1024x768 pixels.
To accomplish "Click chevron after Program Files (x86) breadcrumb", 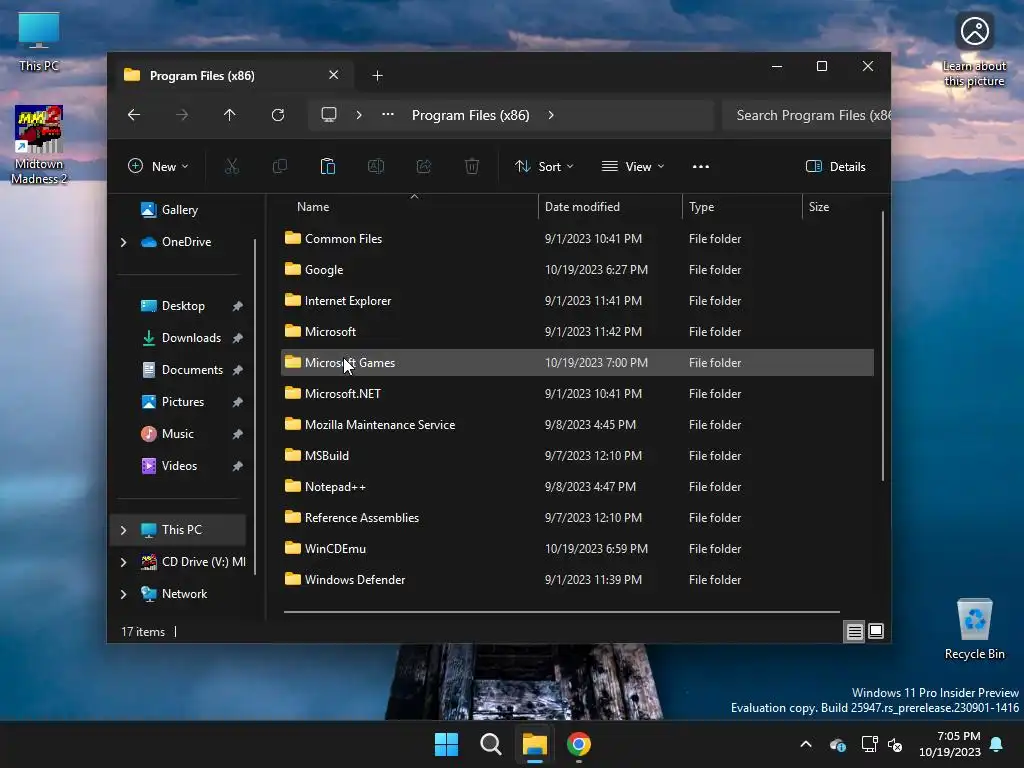I will pos(551,115).
